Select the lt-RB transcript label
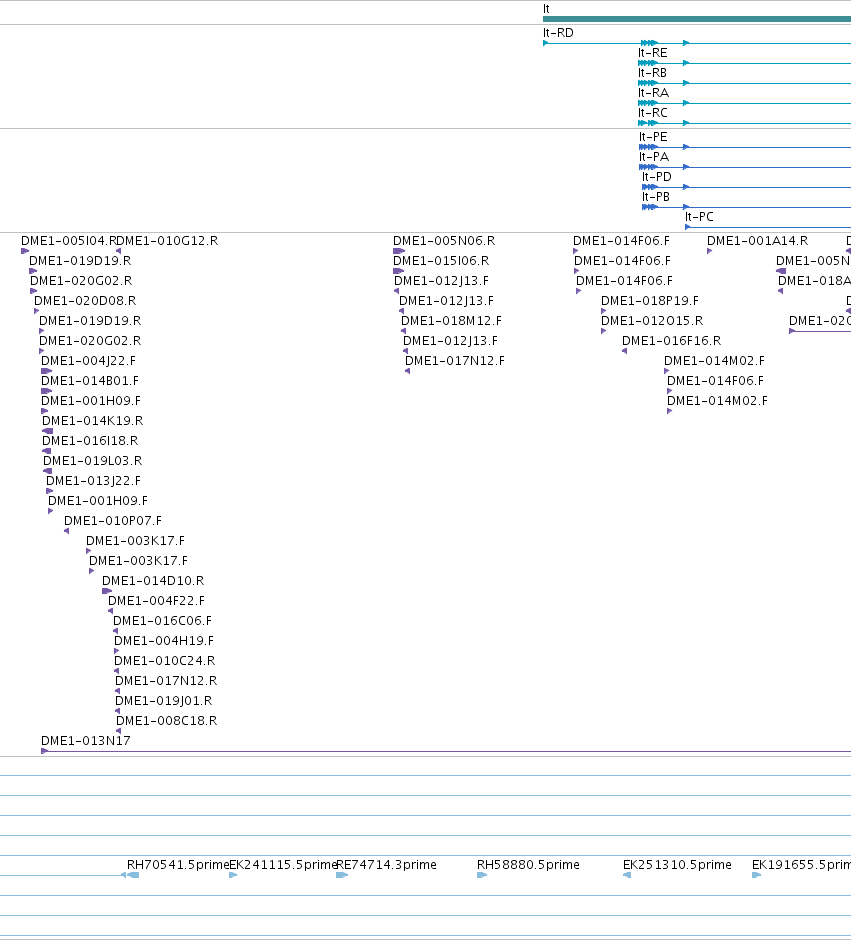Image resolution: width=851 pixels, height=940 pixels. 652,73
